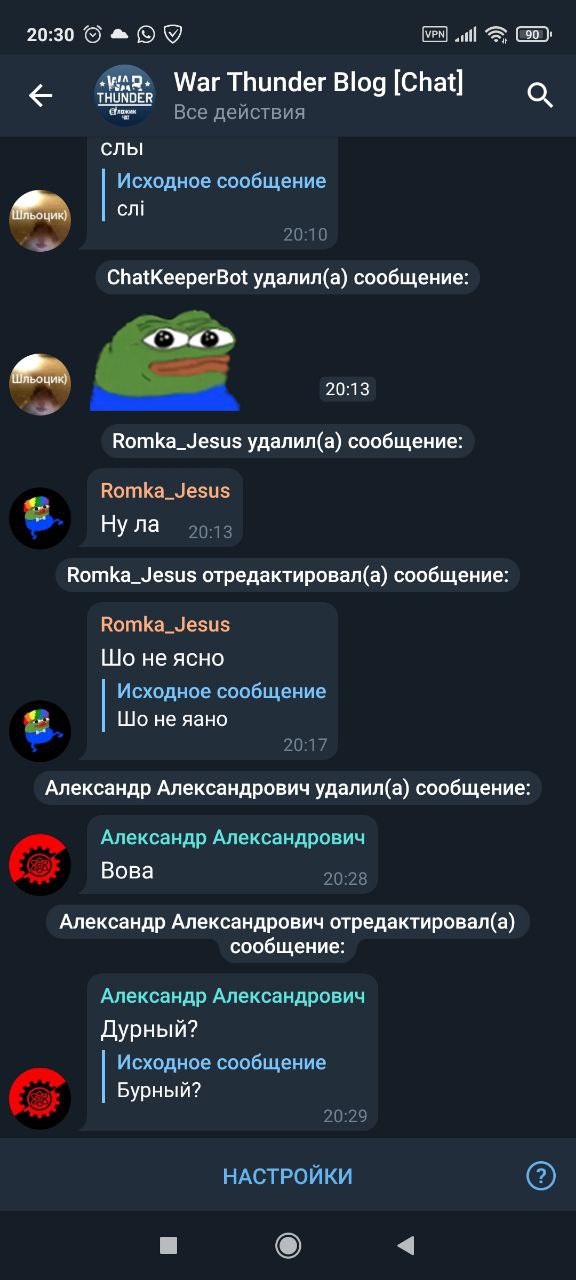Open search with magnifier icon
576x1280 pixels.
tap(540, 96)
